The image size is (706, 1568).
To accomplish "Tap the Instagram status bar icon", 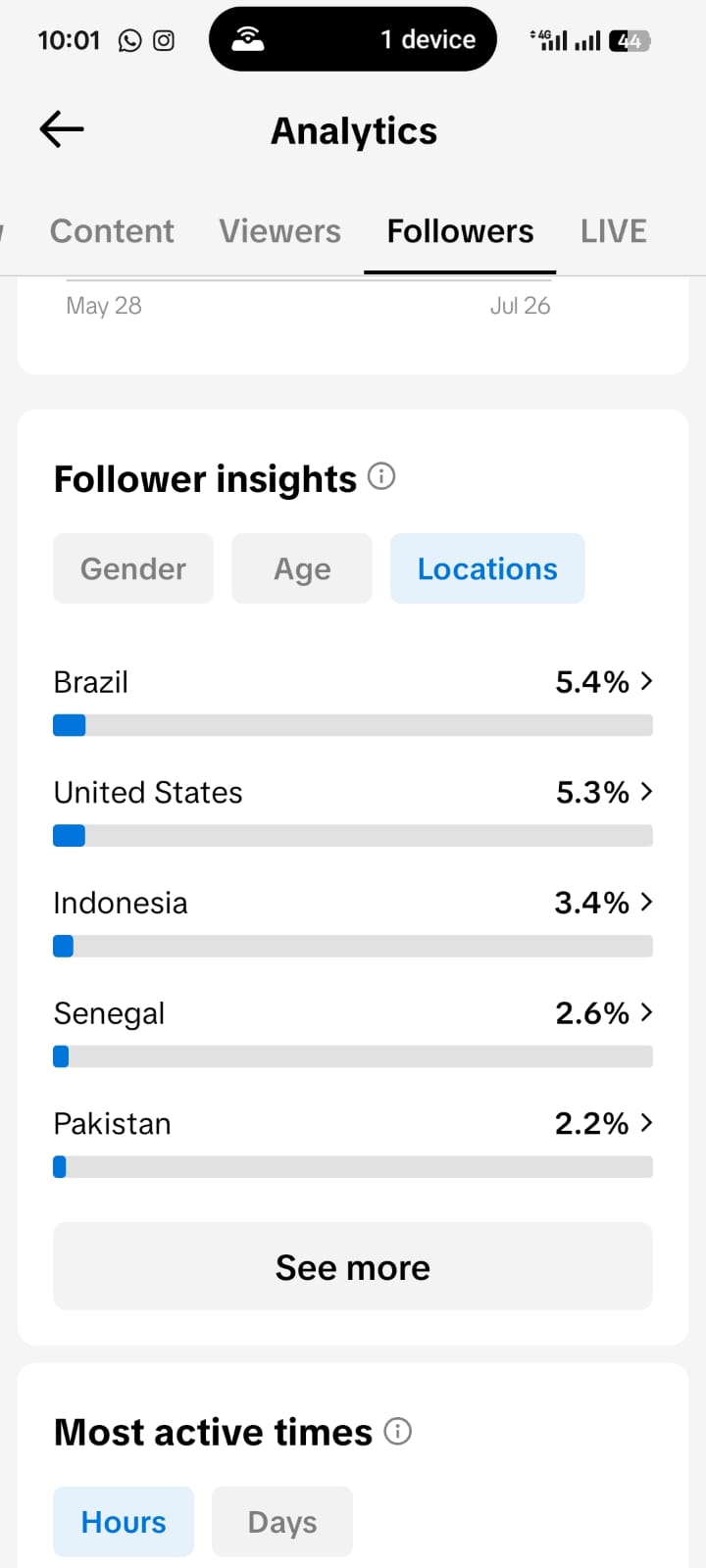I will click(x=164, y=40).
